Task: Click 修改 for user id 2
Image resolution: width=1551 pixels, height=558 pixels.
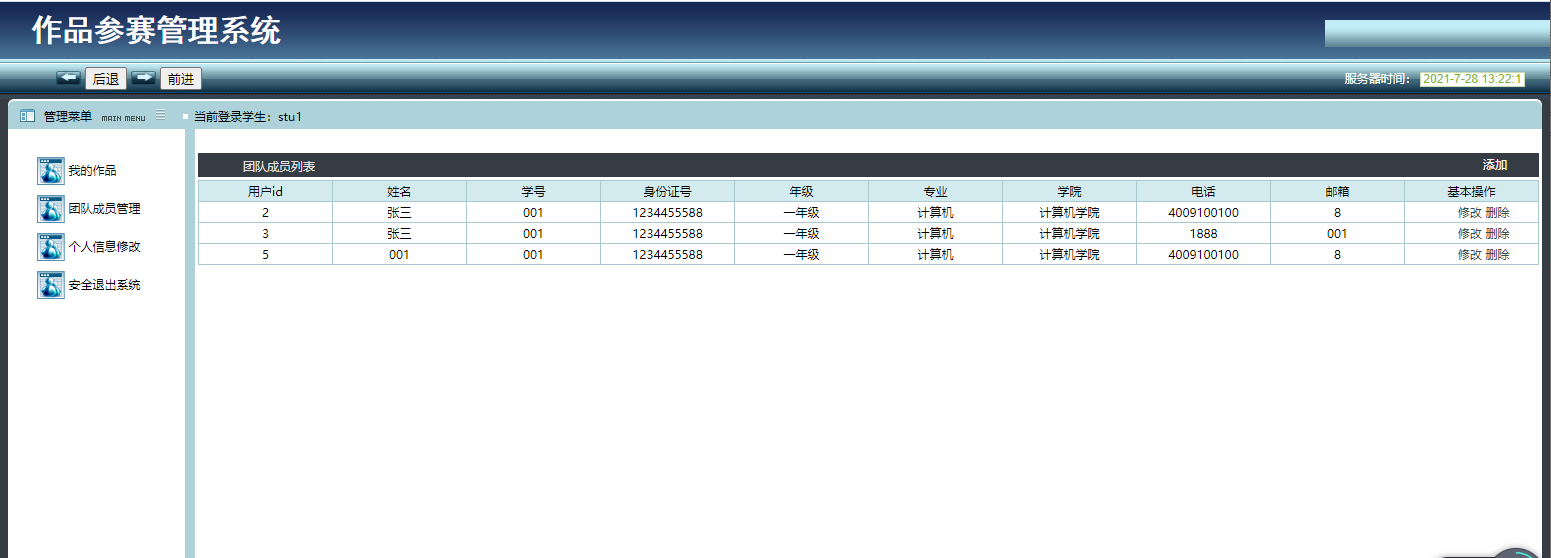Action: 1469,213
